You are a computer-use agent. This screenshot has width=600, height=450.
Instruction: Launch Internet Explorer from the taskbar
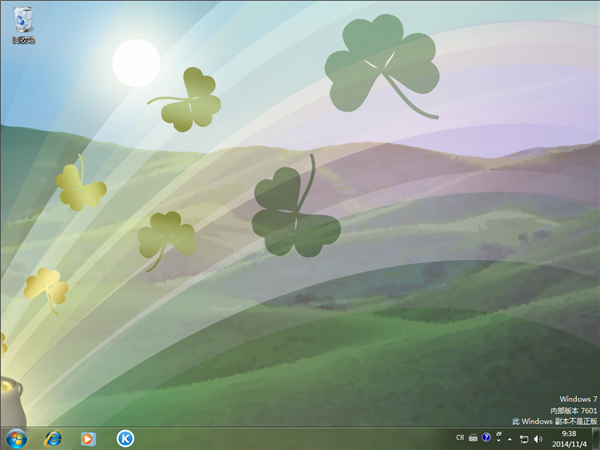(x=53, y=438)
